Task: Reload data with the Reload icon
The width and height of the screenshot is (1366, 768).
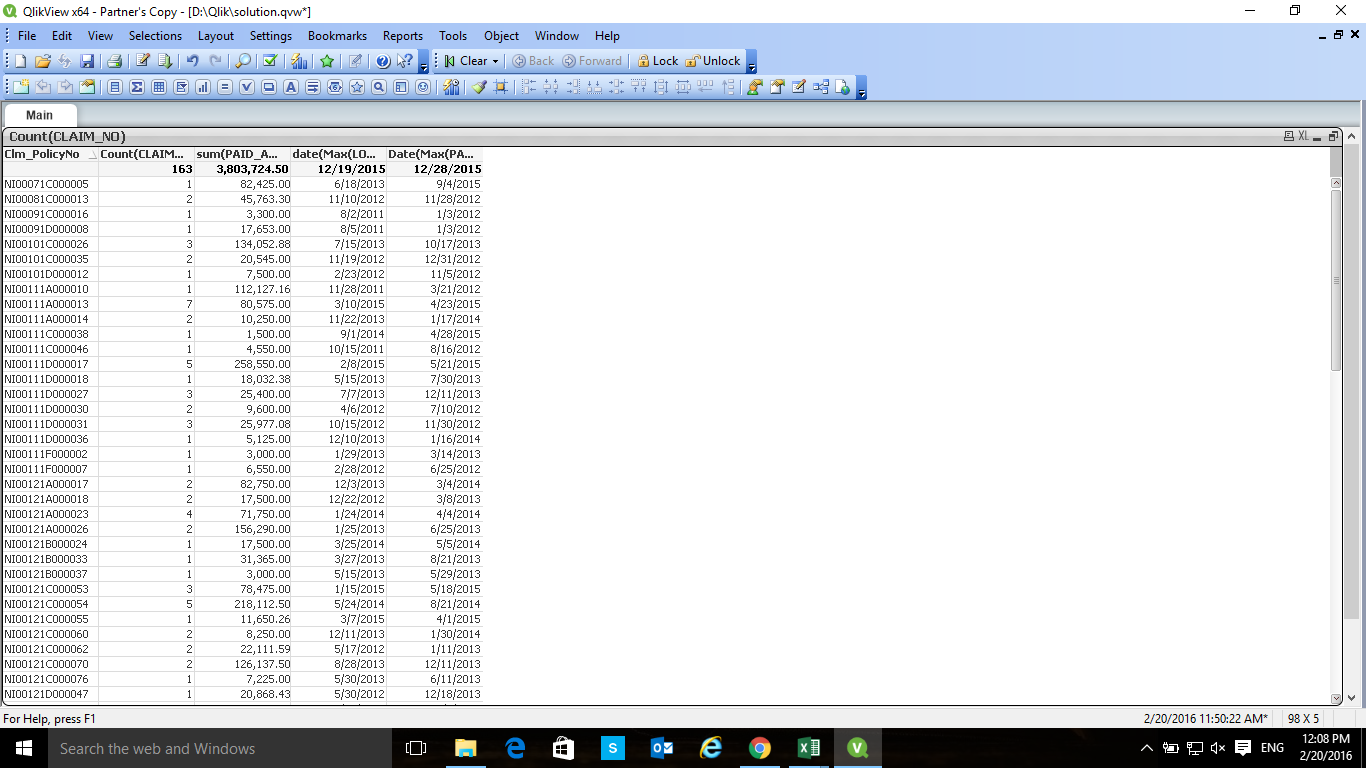Action: coord(165,61)
